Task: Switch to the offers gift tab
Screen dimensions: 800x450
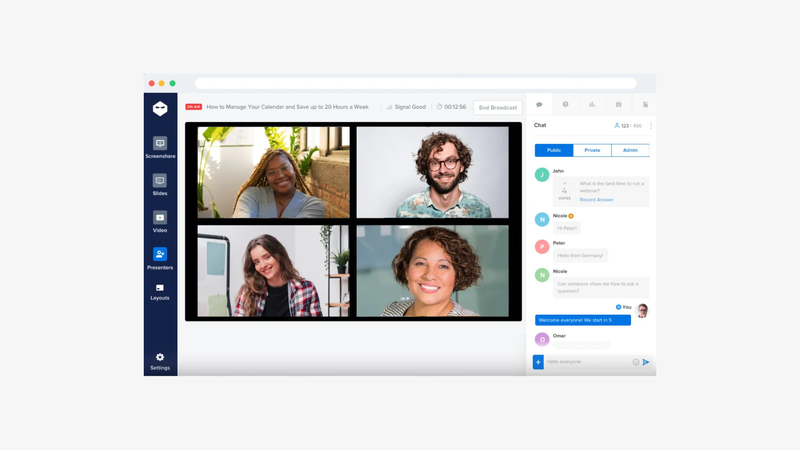Action: click(618, 104)
